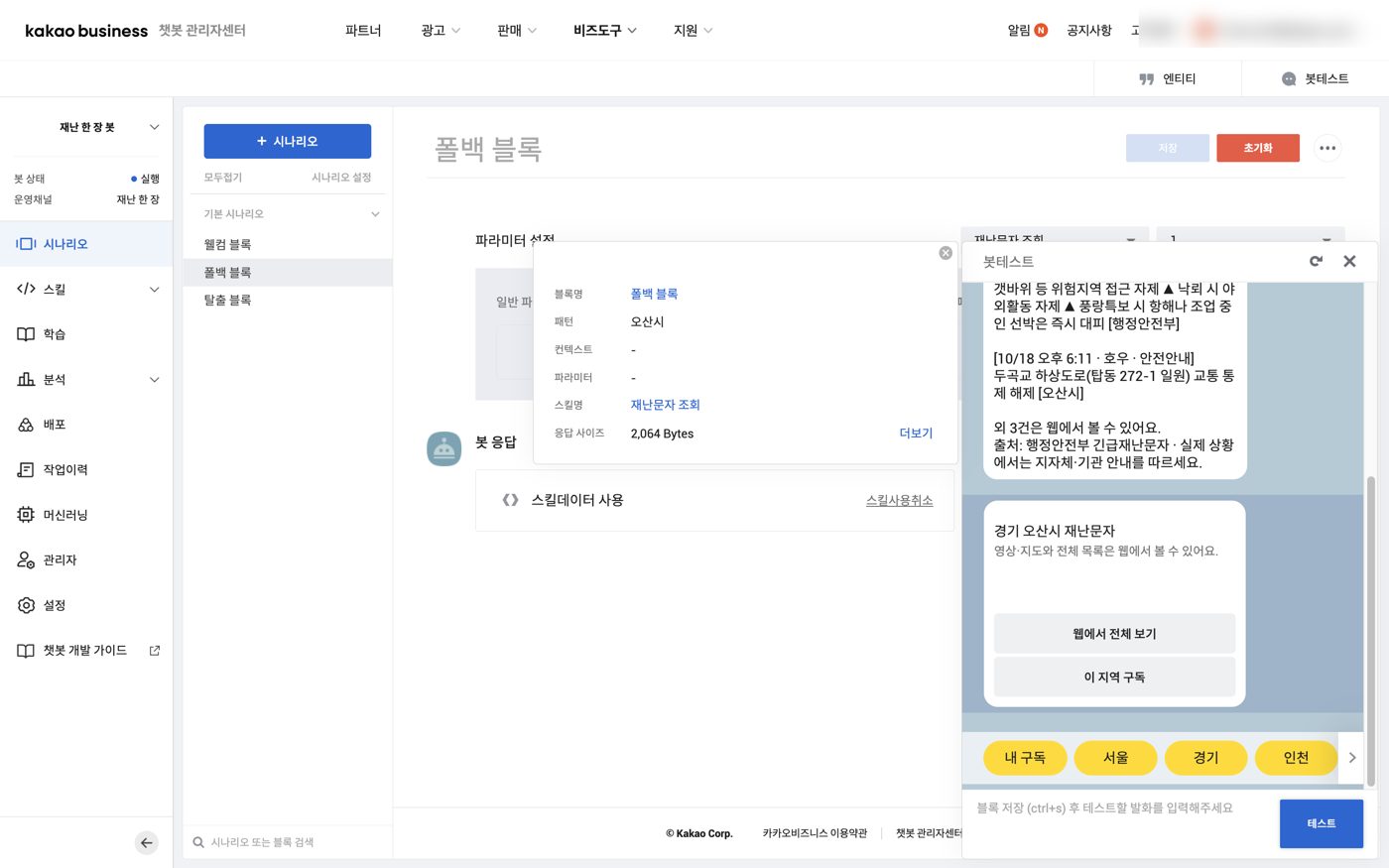The width and height of the screenshot is (1389, 868).
Task: Click the 내 구독 quick reply
Action: (x=1025, y=758)
